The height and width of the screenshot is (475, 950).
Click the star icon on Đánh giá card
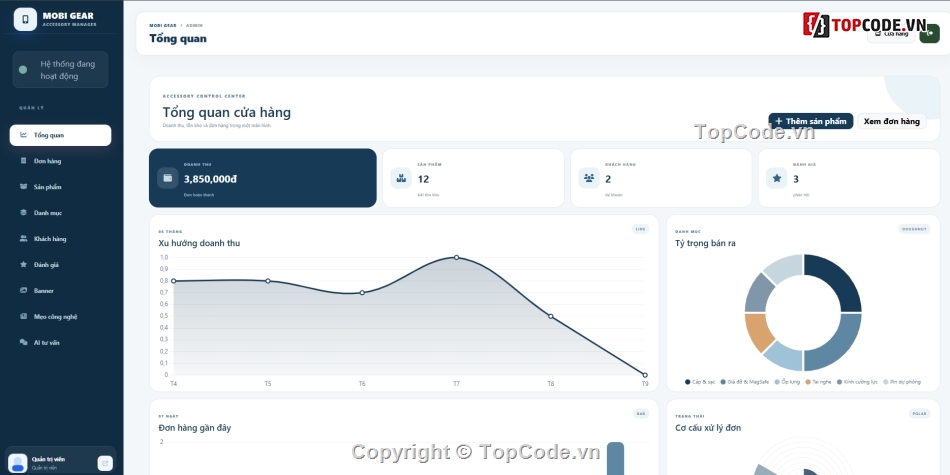click(x=777, y=178)
